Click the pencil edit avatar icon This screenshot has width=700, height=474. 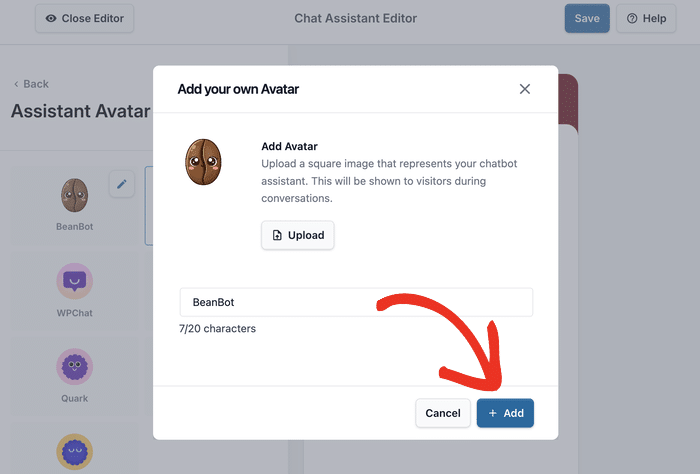[x=122, y=184]
